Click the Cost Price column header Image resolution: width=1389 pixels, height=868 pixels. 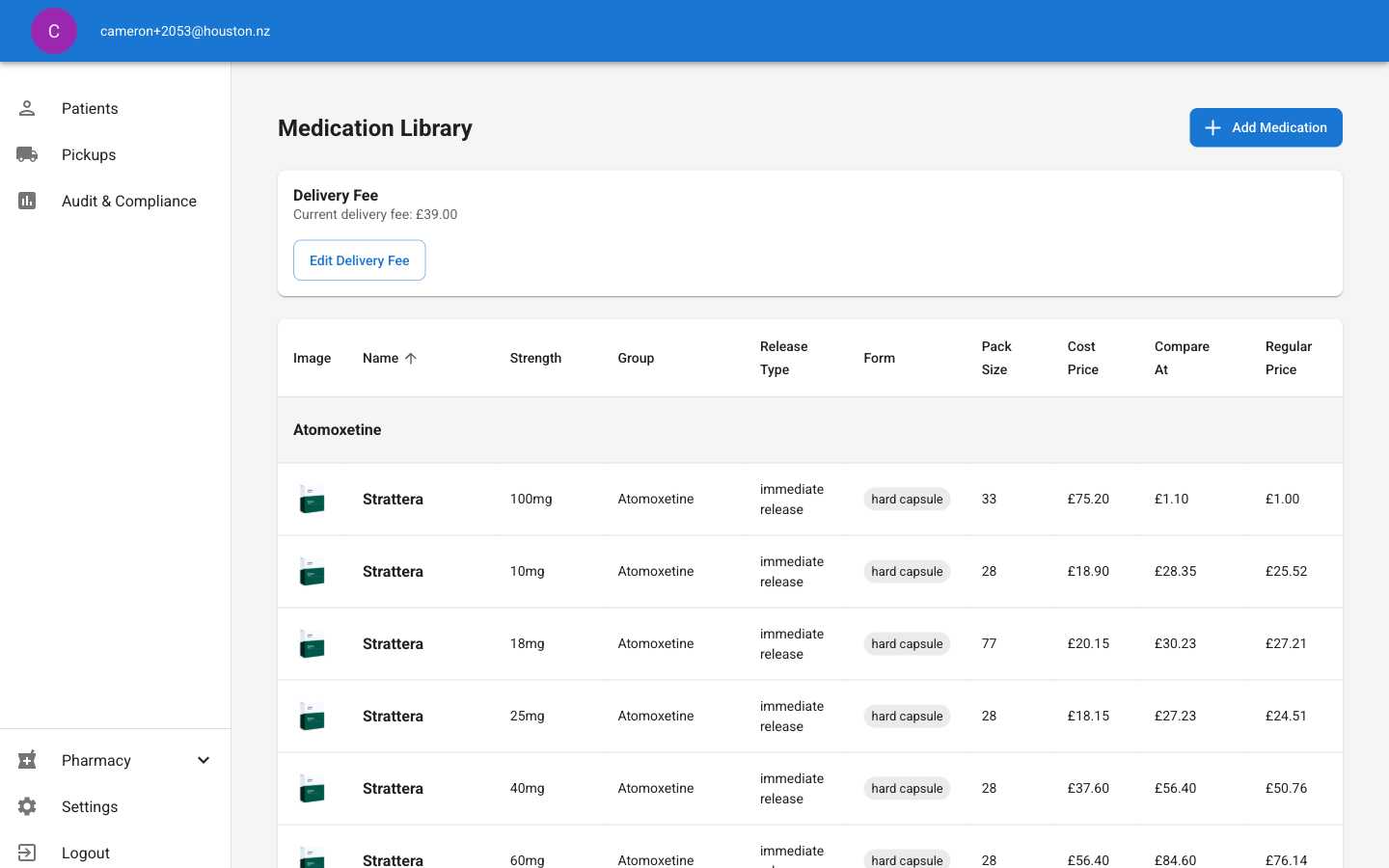point(1082,358)
